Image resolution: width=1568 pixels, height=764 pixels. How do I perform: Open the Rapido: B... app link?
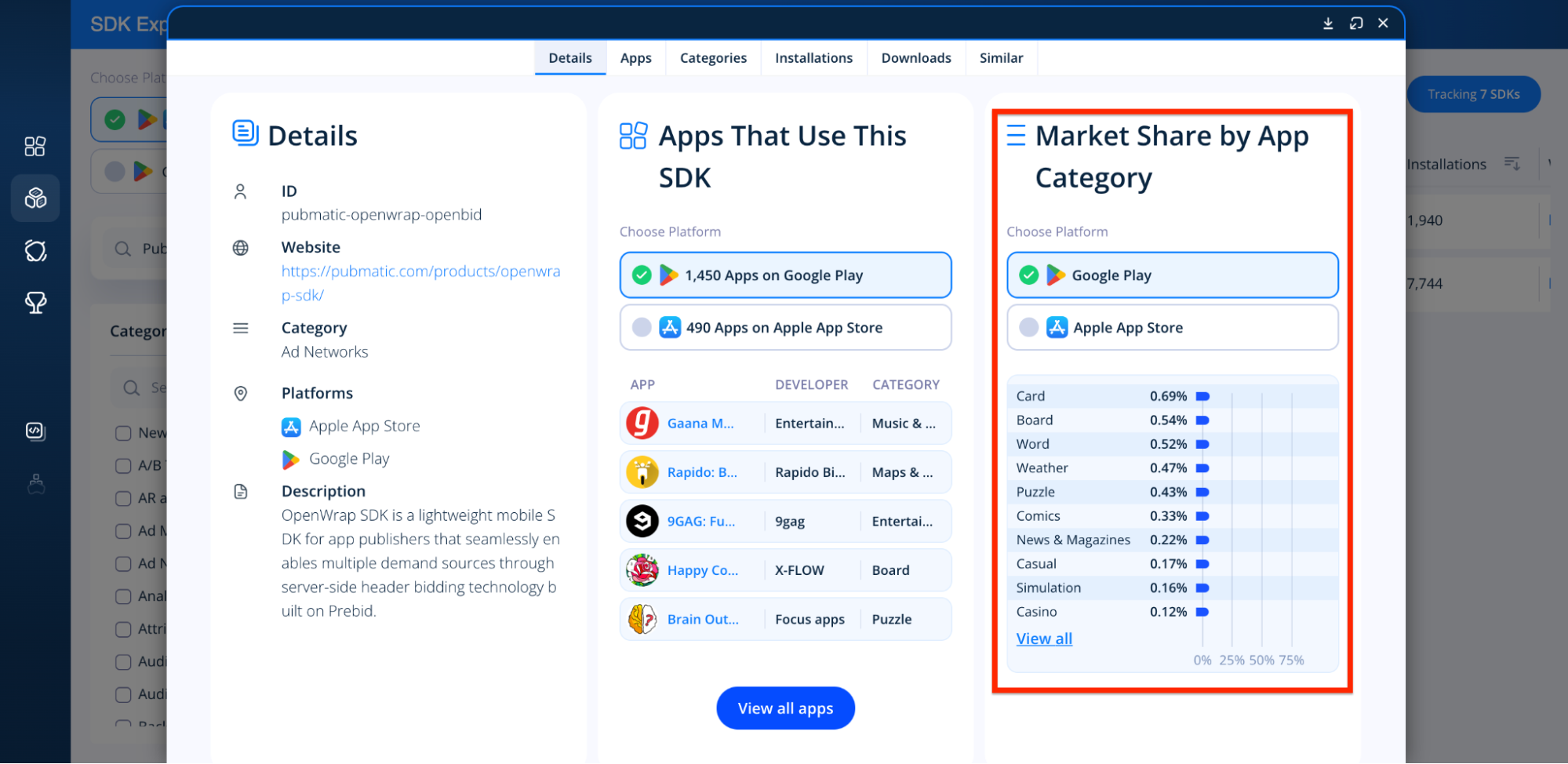(x=702, y=472)
